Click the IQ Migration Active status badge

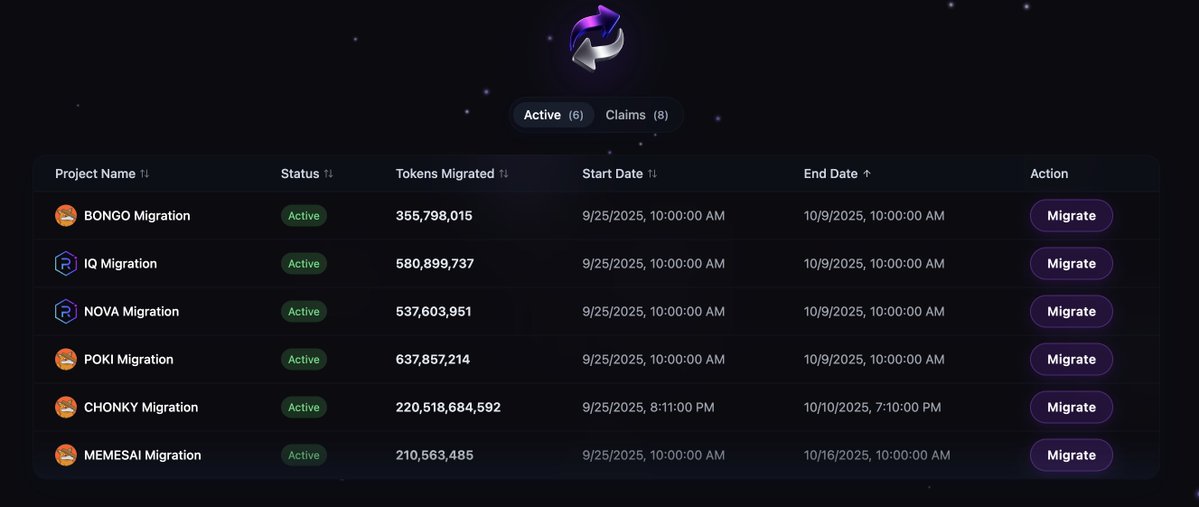click(304, 264)
